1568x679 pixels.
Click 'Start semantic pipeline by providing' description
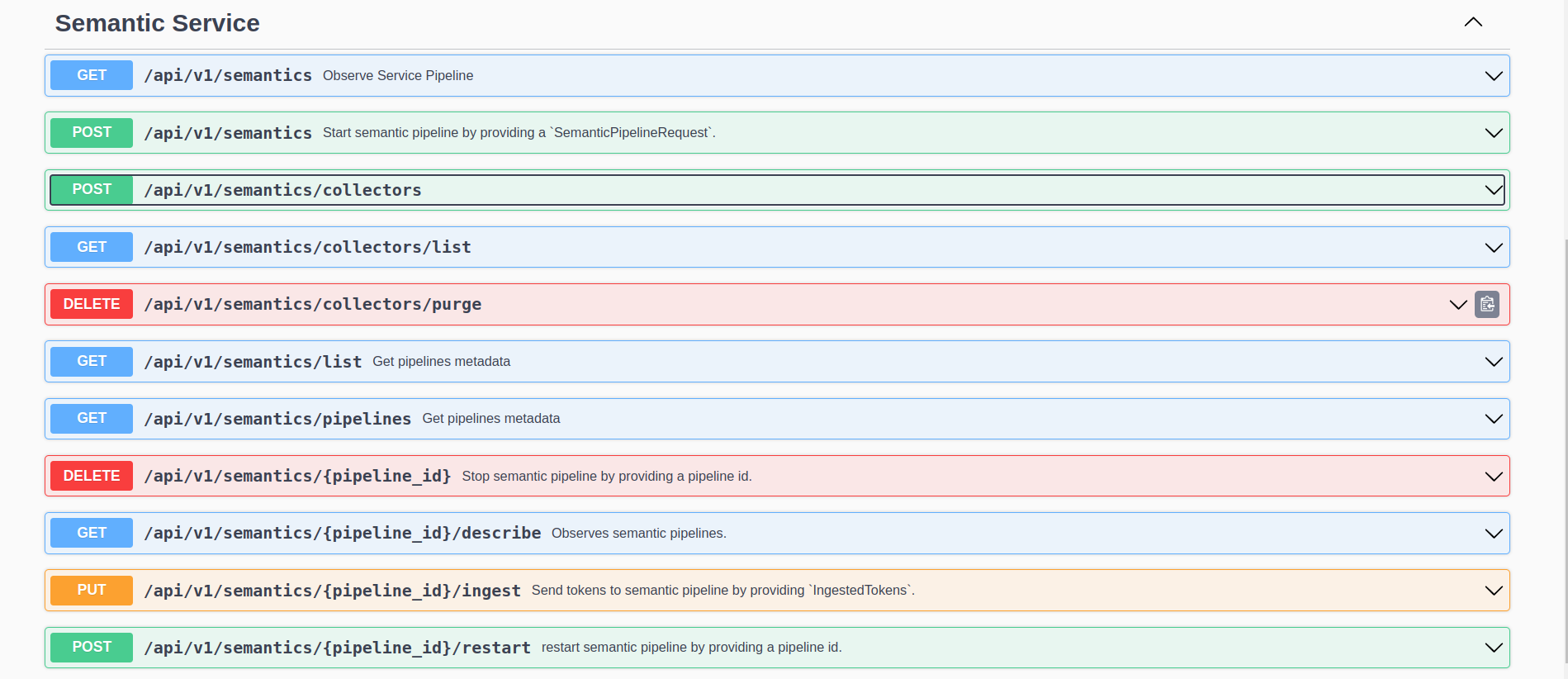tap(519, 132)
